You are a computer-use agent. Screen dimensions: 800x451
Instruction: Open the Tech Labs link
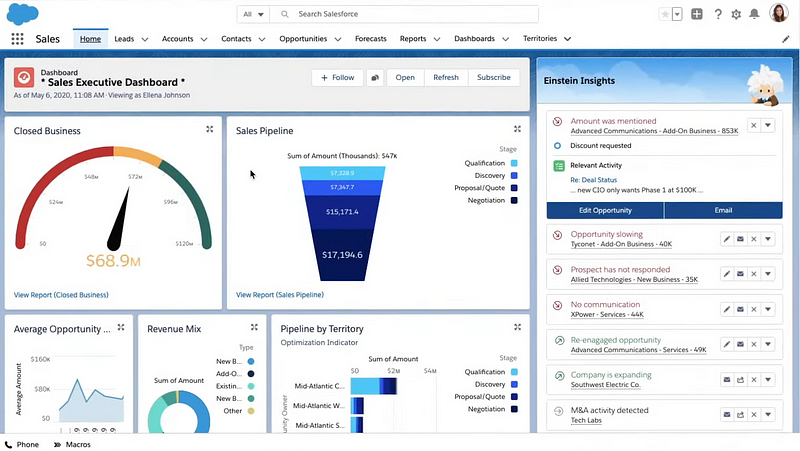click(586, 420)
